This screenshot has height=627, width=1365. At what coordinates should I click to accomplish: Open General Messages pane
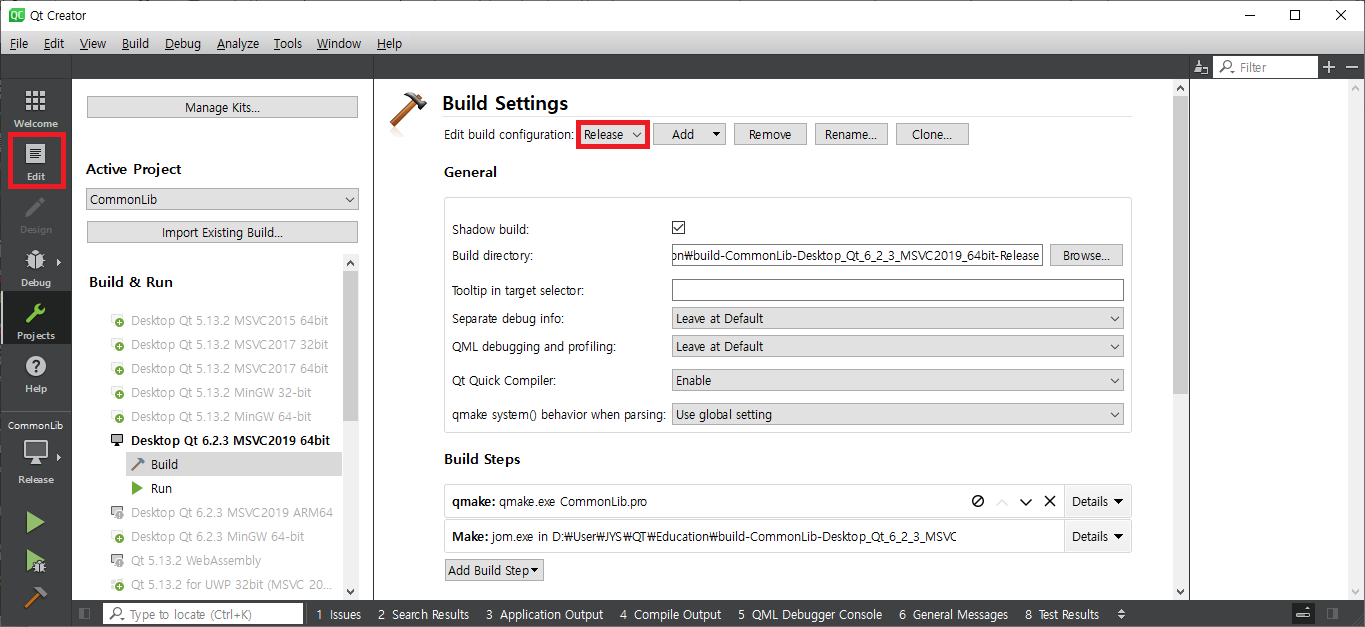[953, 614]
